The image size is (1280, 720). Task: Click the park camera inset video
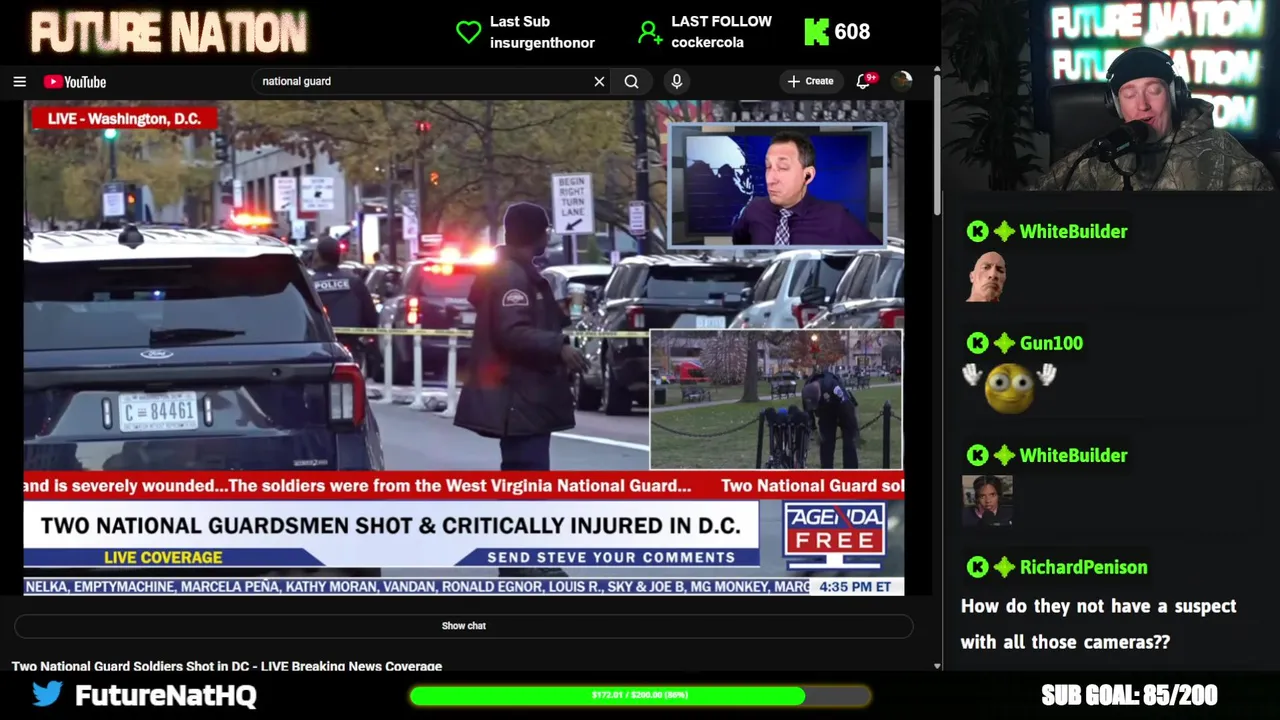[x=776, y=400]
